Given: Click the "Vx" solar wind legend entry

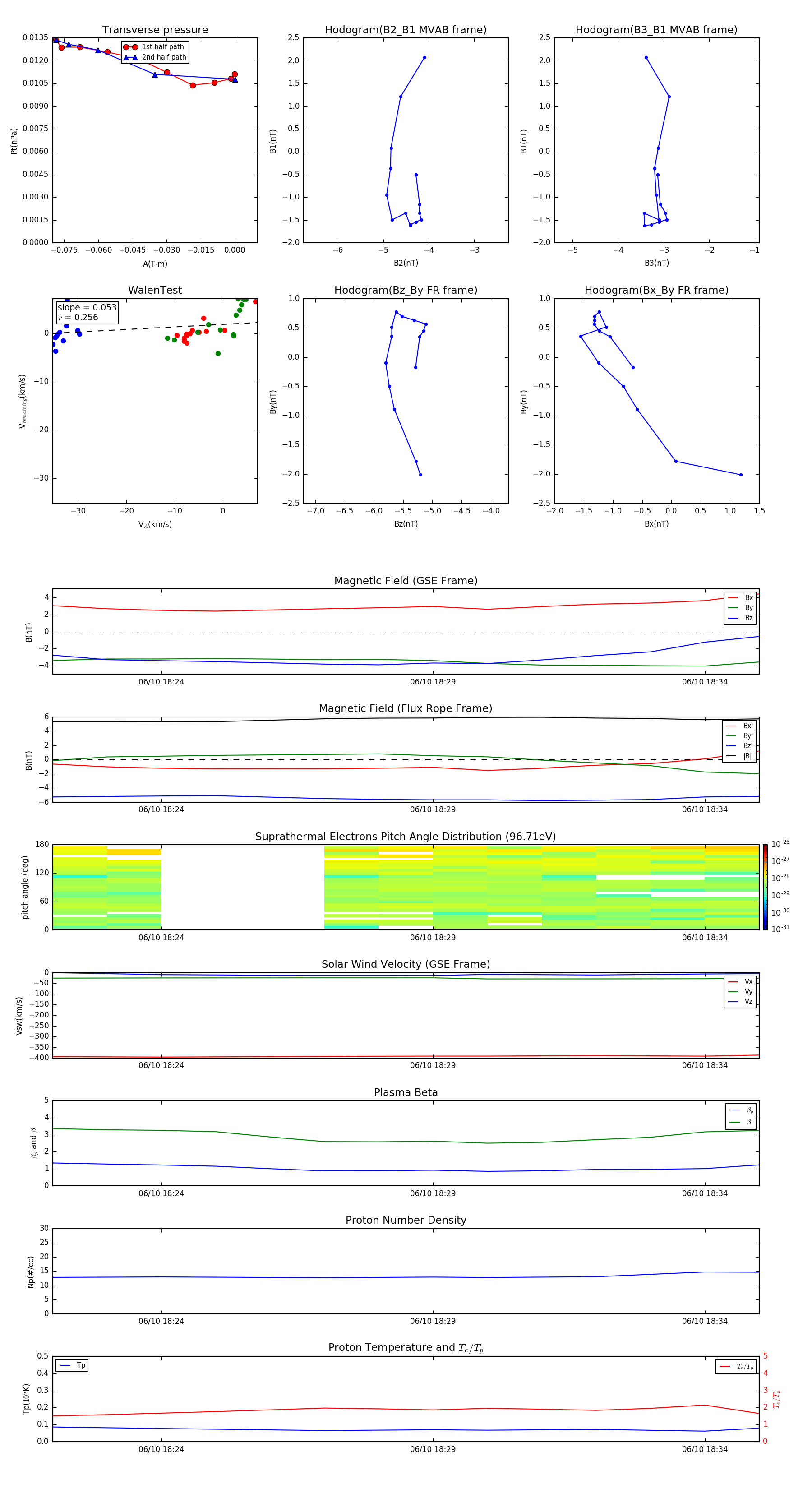Looking at the screenshot, I should tap(740, 982).
